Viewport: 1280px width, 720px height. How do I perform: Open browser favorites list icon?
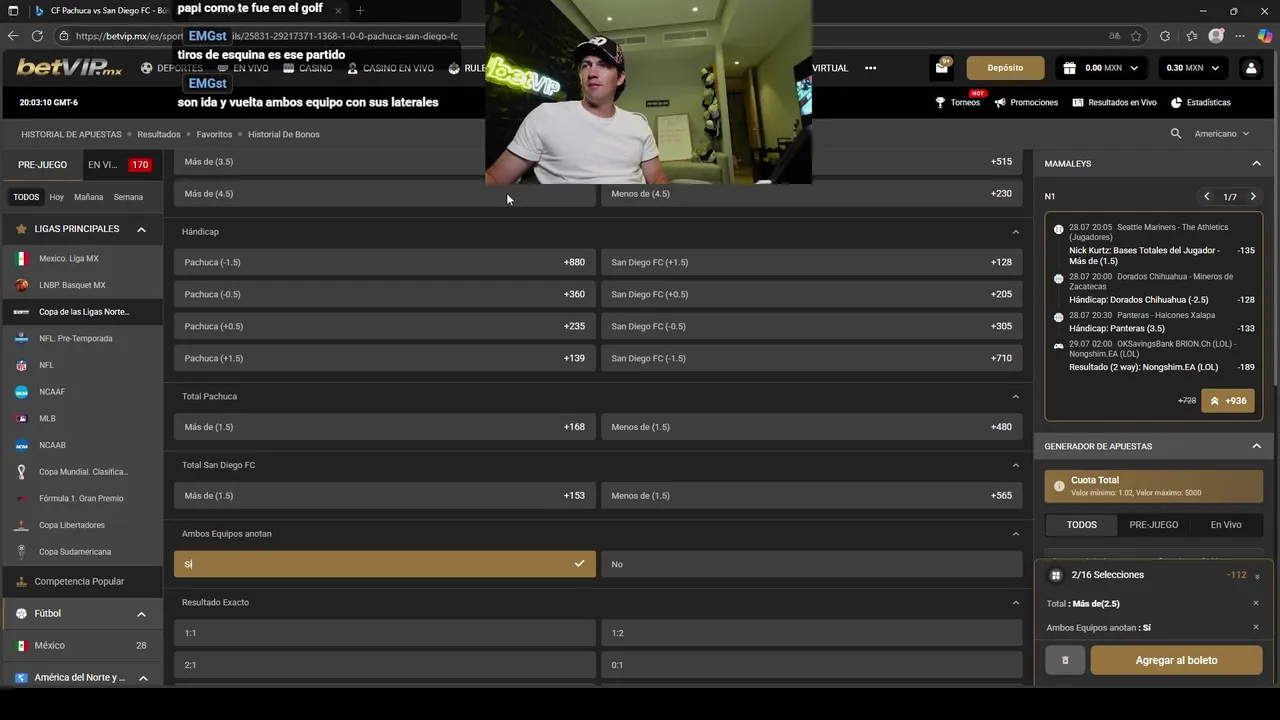[x=1192, y=36]
